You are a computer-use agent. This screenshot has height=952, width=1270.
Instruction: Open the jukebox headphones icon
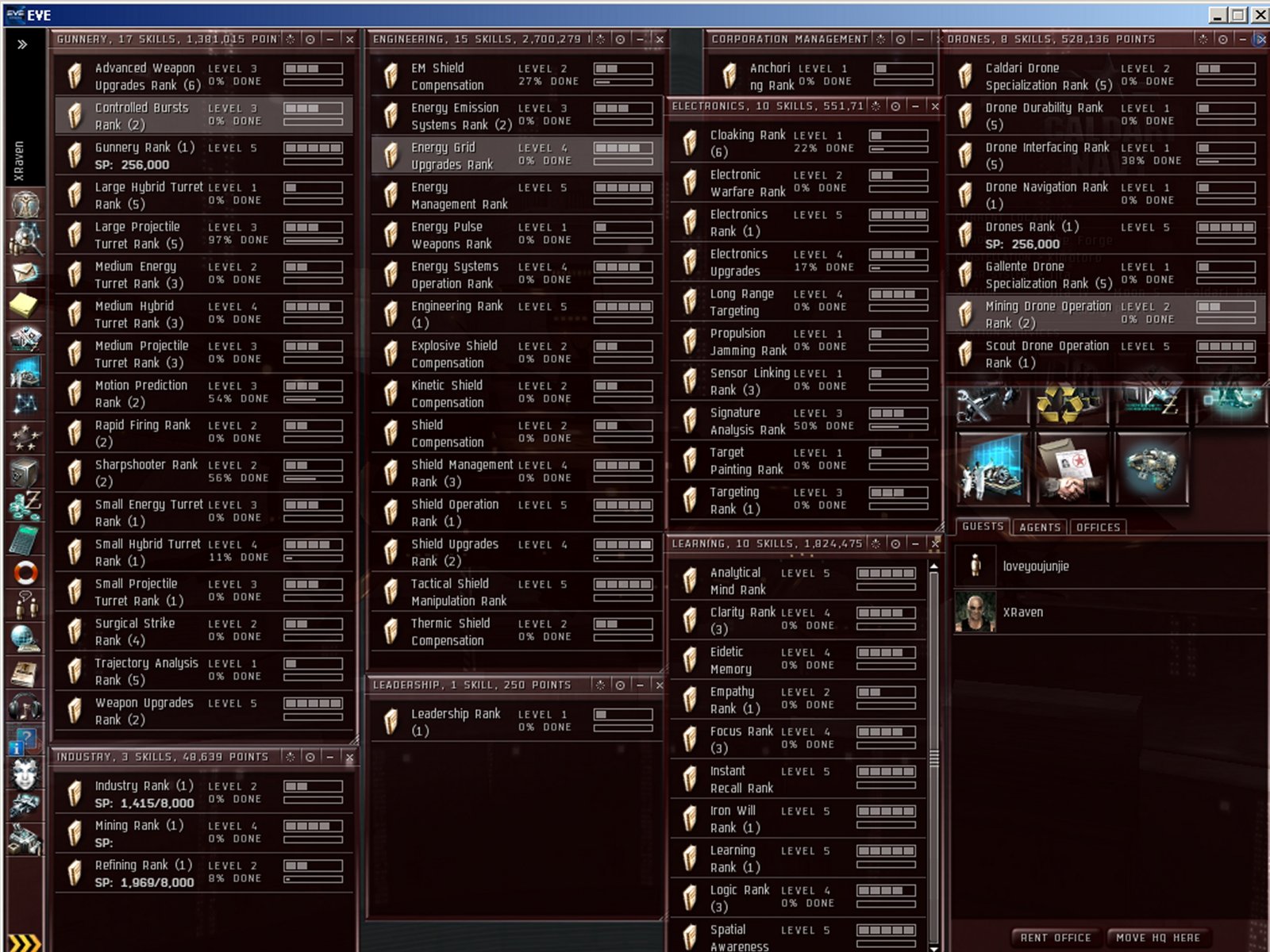click(x=25, y=706)
